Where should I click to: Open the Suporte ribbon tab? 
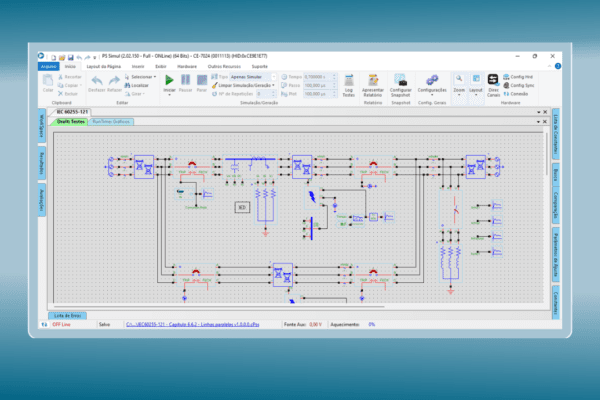point(259,67)
